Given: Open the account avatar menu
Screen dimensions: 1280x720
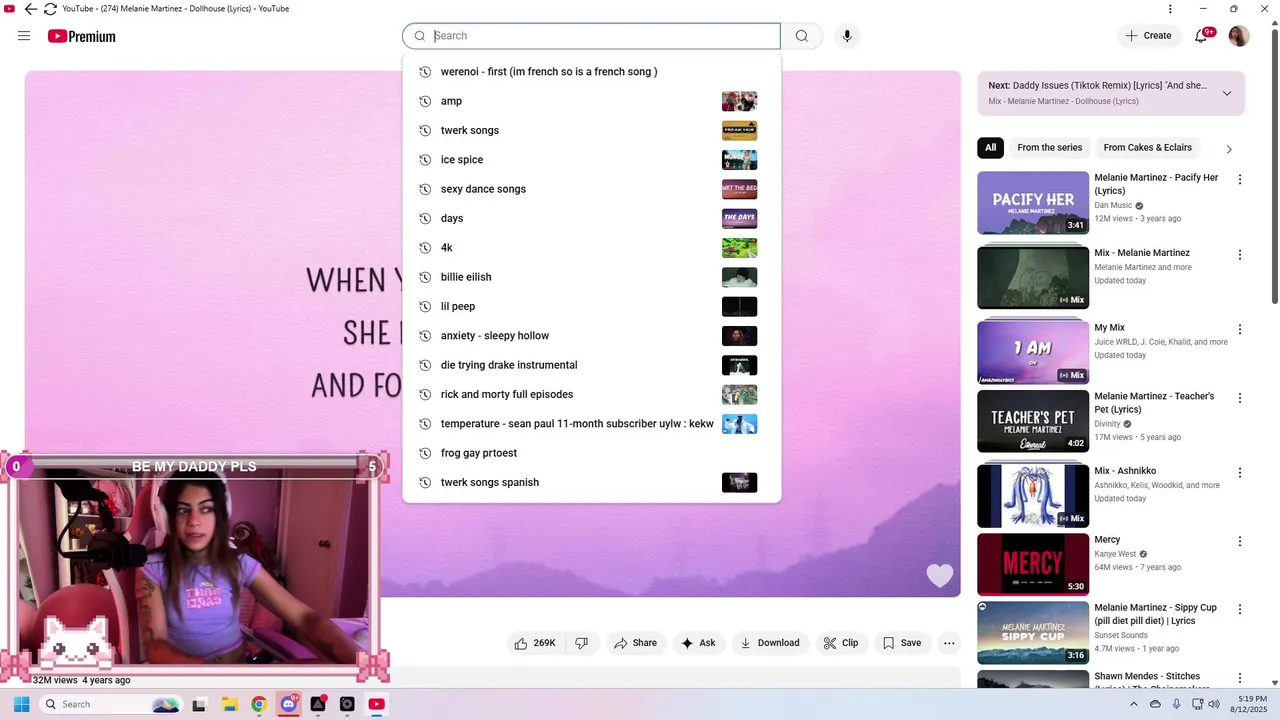Looking at the screenshot, I should [1238, 36].
